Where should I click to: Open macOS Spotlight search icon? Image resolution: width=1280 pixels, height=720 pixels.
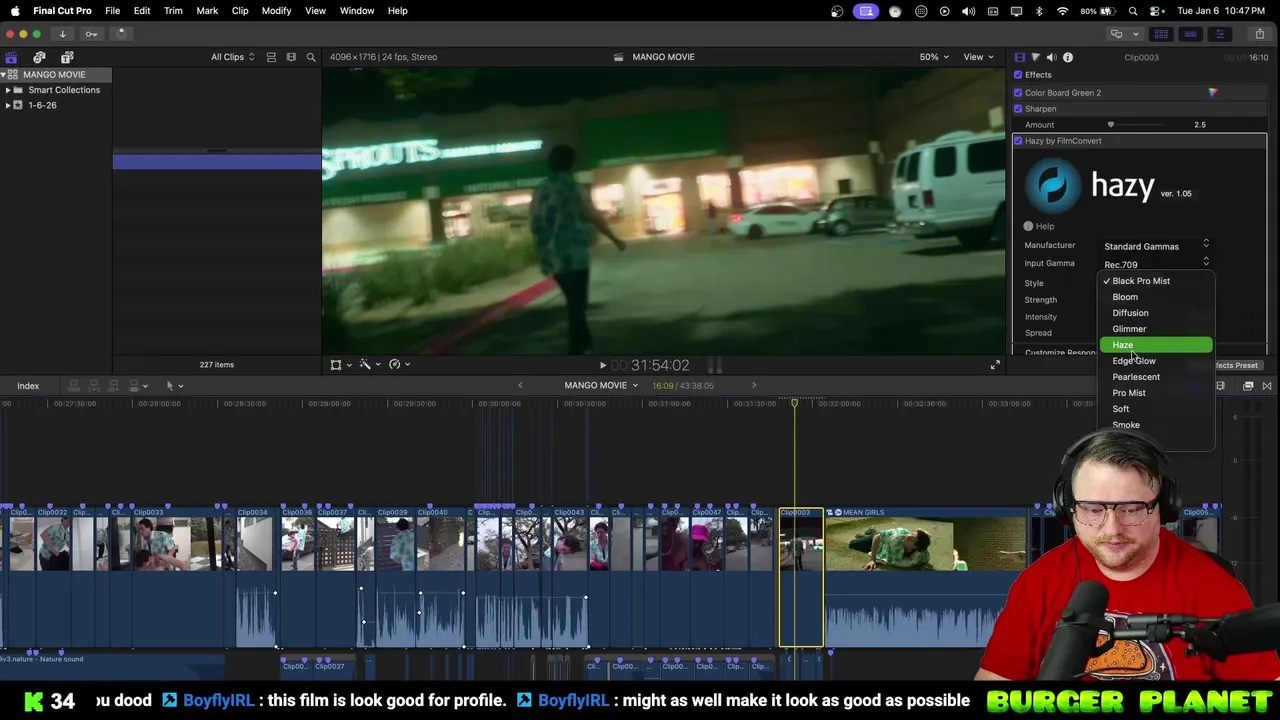(x=1133, y=11)
